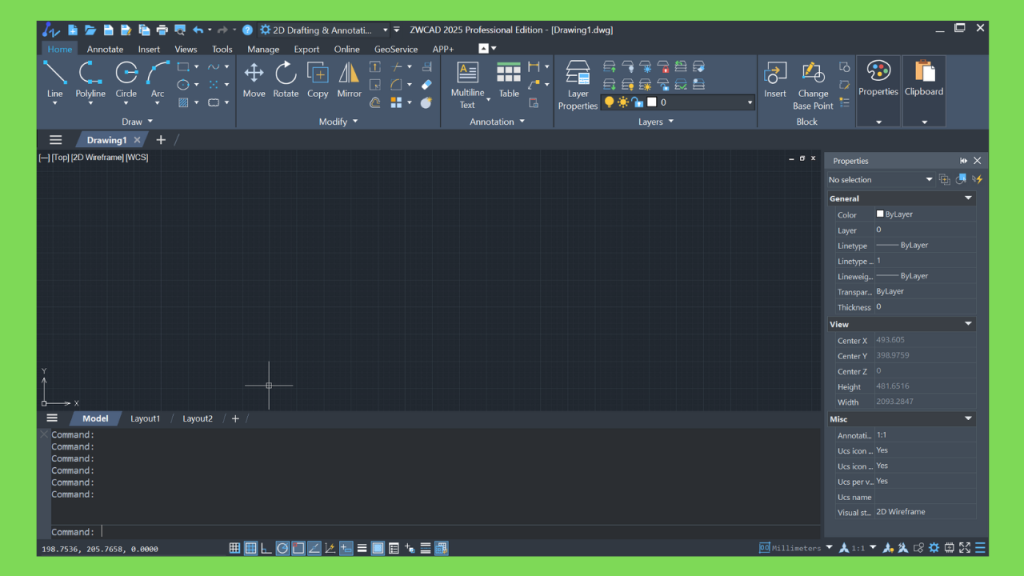This screenshot has width=1024, height=576.
Task: Click the Fillet tool icon
Action: pyautogui.click(x=396, y=84)
